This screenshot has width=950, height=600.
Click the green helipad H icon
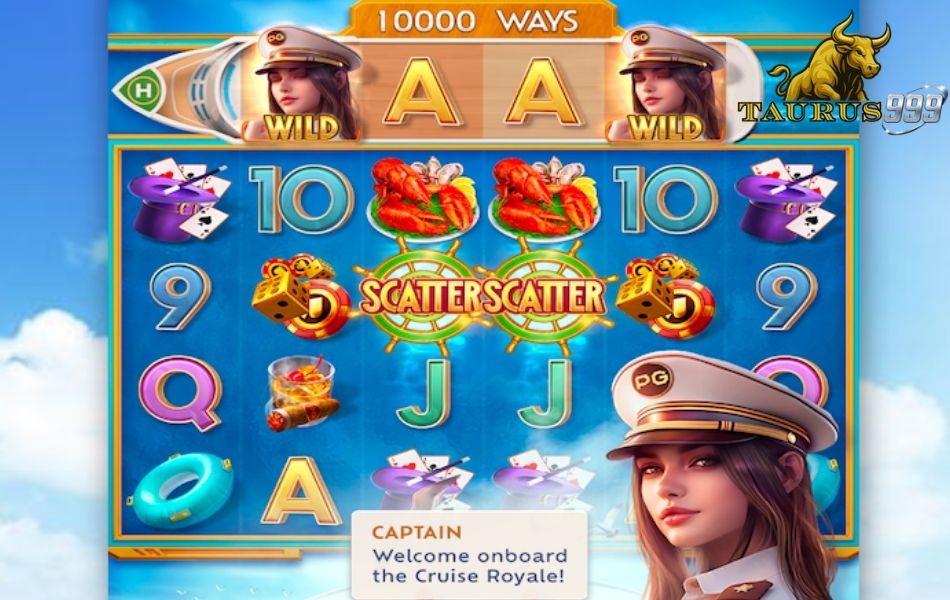[144, 92]
